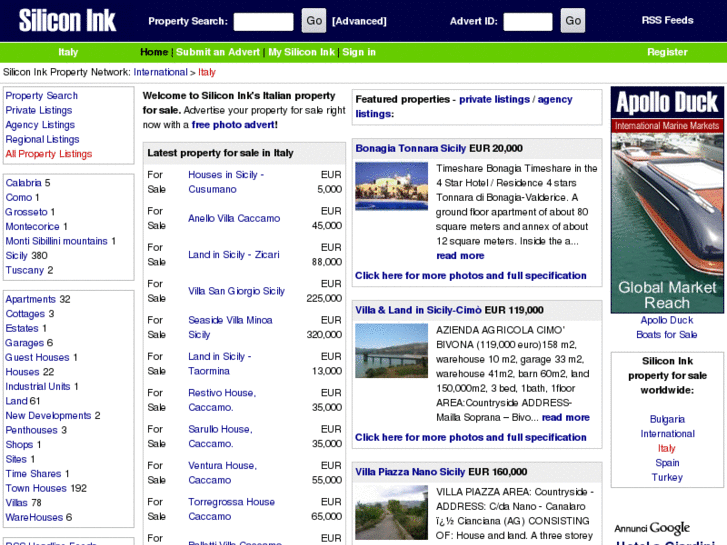Open Villa & Land in Sicily-Cimò title
The image size is (727, 545).
coord(419,310)
